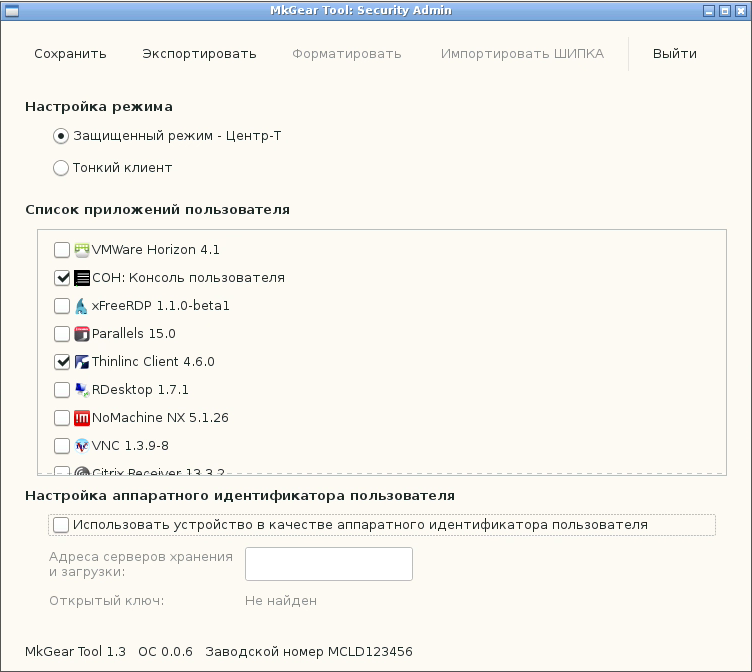752x672 pixels.
Task: Select RDesktop 1.7.1 label text
Action: 140,390
